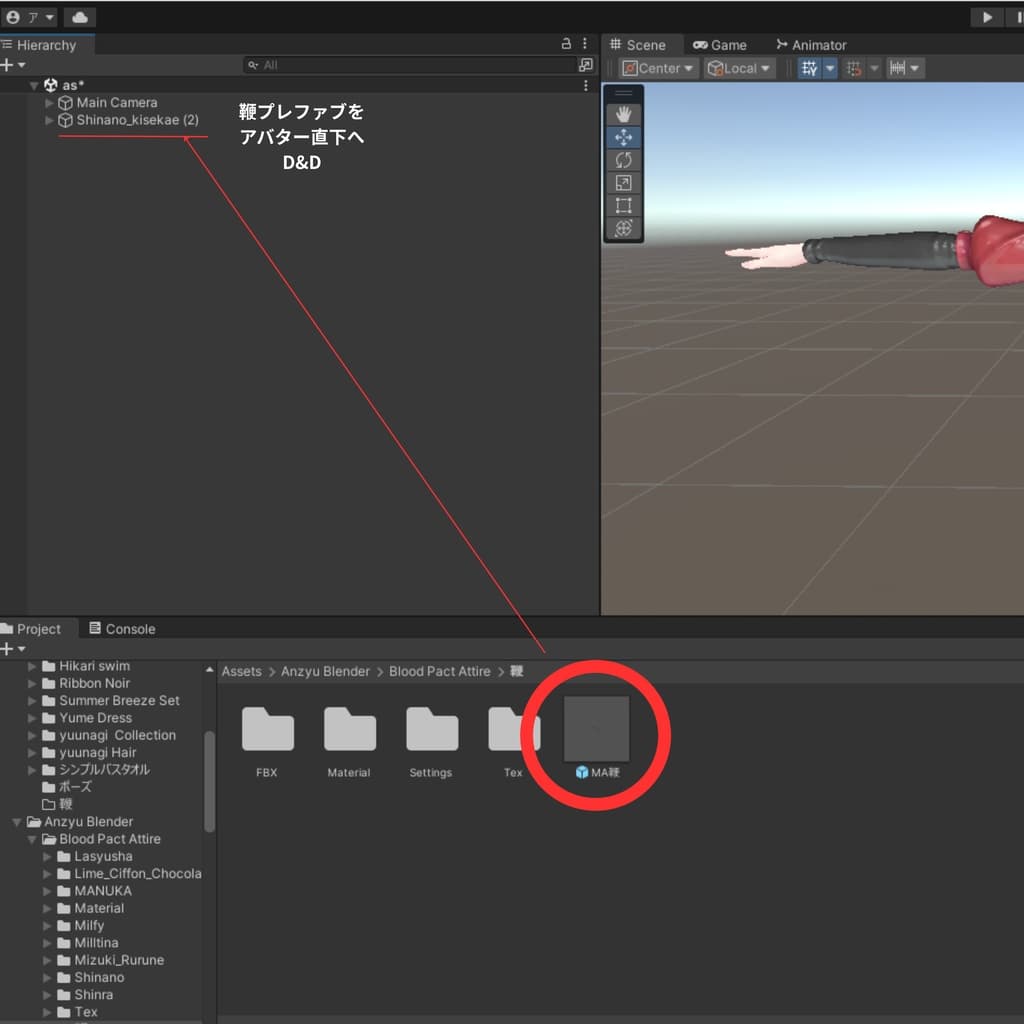1024x1024 pixels.
Task: Toggle the Hierarchy panel lock
Action: pyautogui.click(x=567, y=44)
